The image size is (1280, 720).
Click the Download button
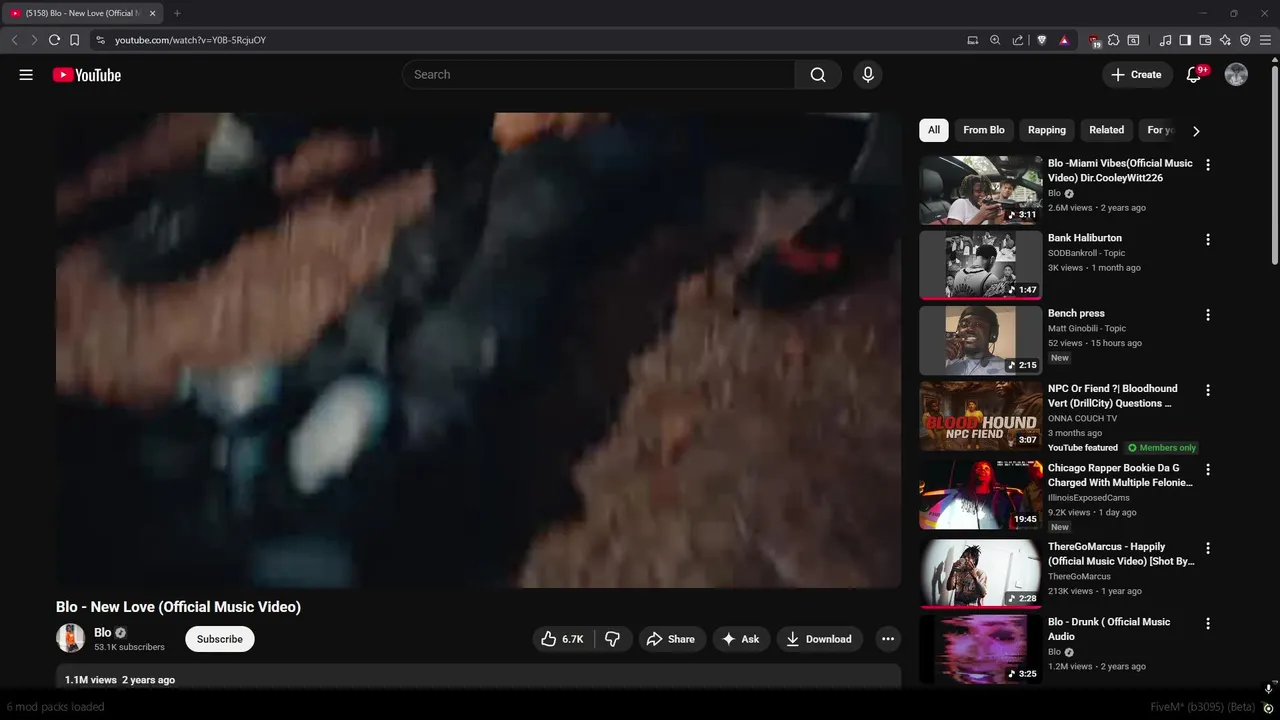click(x=820, y=639)
